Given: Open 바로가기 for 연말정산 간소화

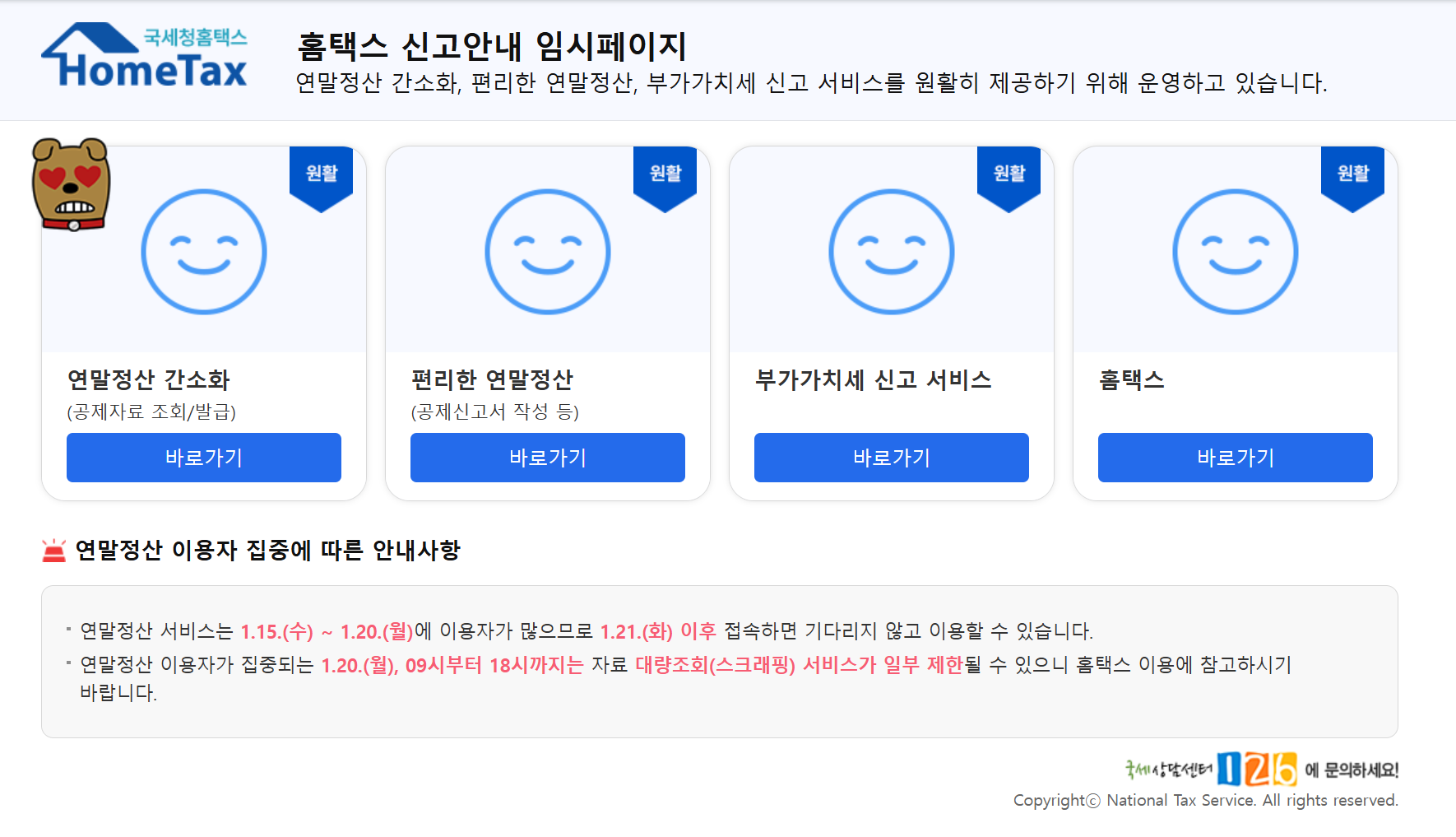Looking at the screenshot, I should tap(204, 458).
